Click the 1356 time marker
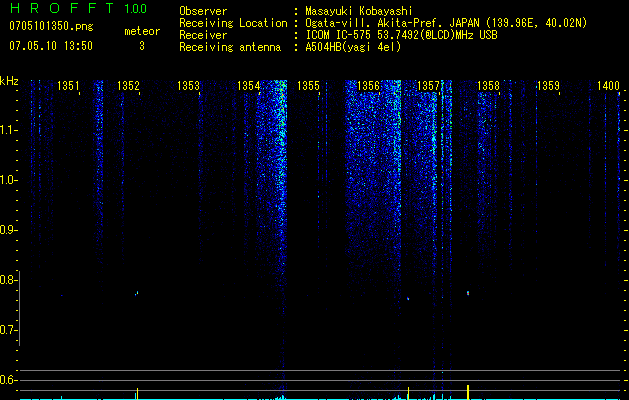The height and width of the screenshot is (400, 629). click(368, 86)
